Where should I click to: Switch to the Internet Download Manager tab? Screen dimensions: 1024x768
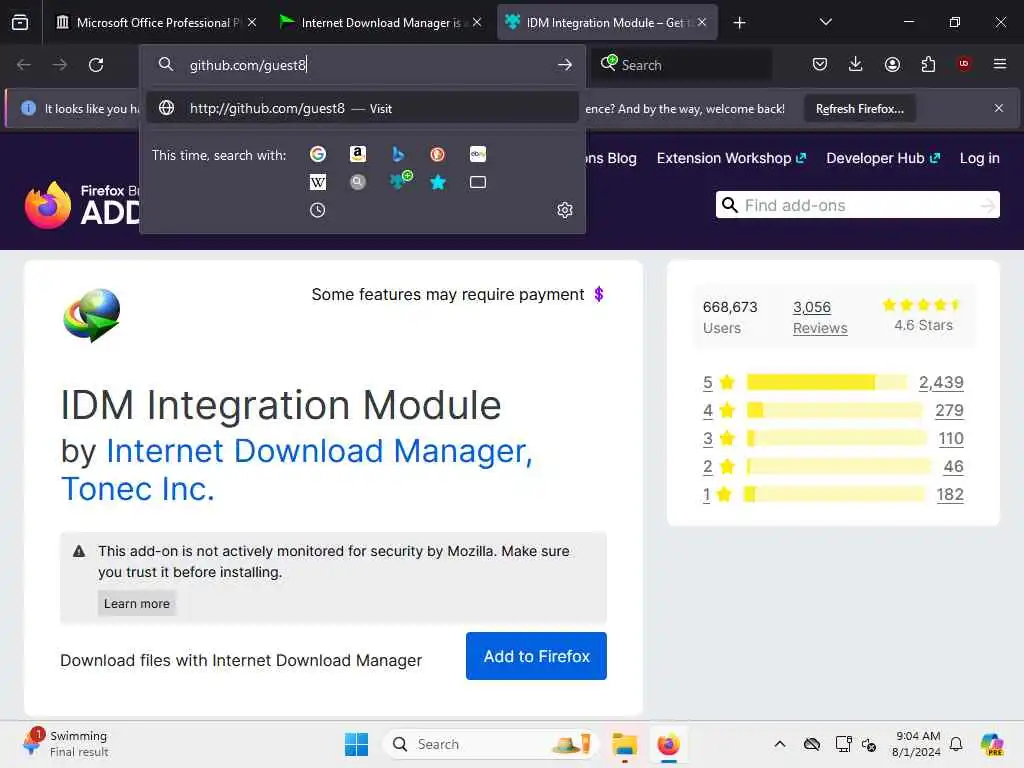point(381,23)
